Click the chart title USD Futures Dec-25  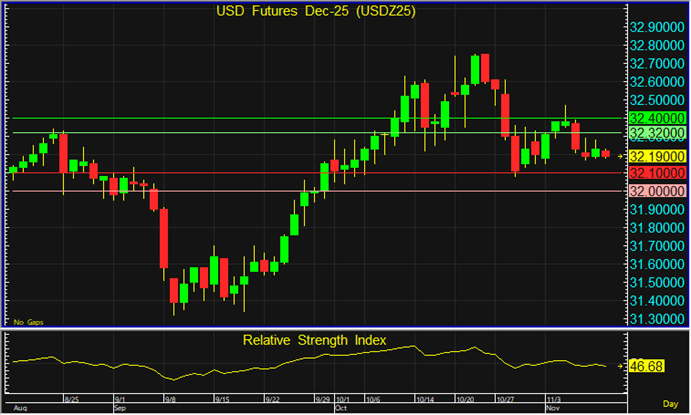(x=313, y=12)
